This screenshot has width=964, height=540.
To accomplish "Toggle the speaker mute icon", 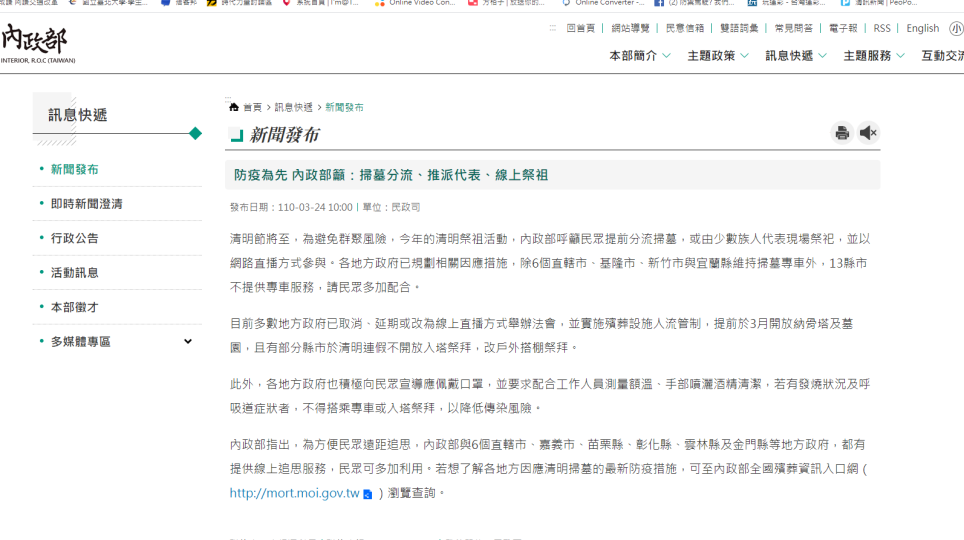I will tap(868, 133).
